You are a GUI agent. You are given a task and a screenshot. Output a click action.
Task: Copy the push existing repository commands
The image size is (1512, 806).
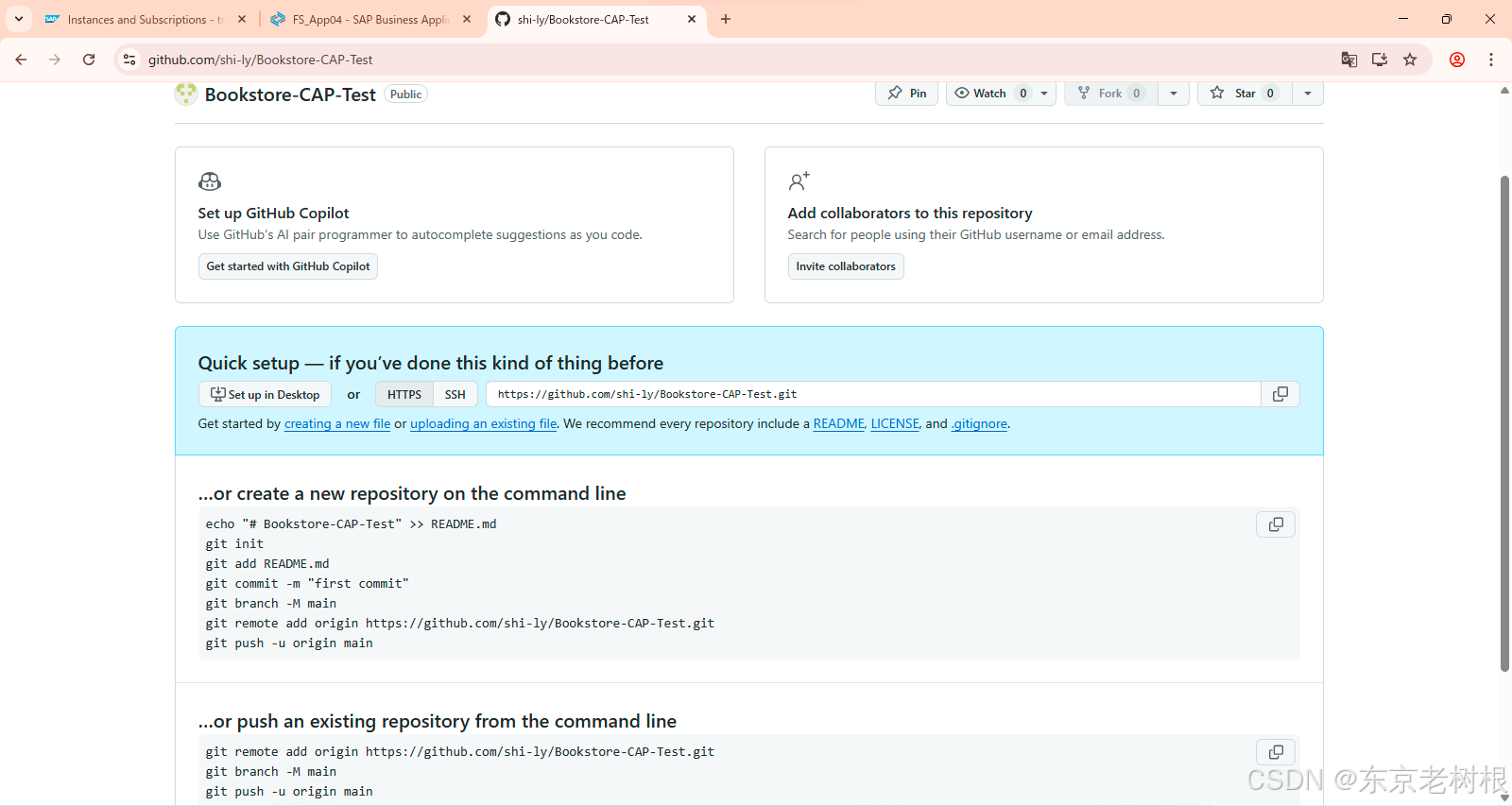[x=1276, y=752]
